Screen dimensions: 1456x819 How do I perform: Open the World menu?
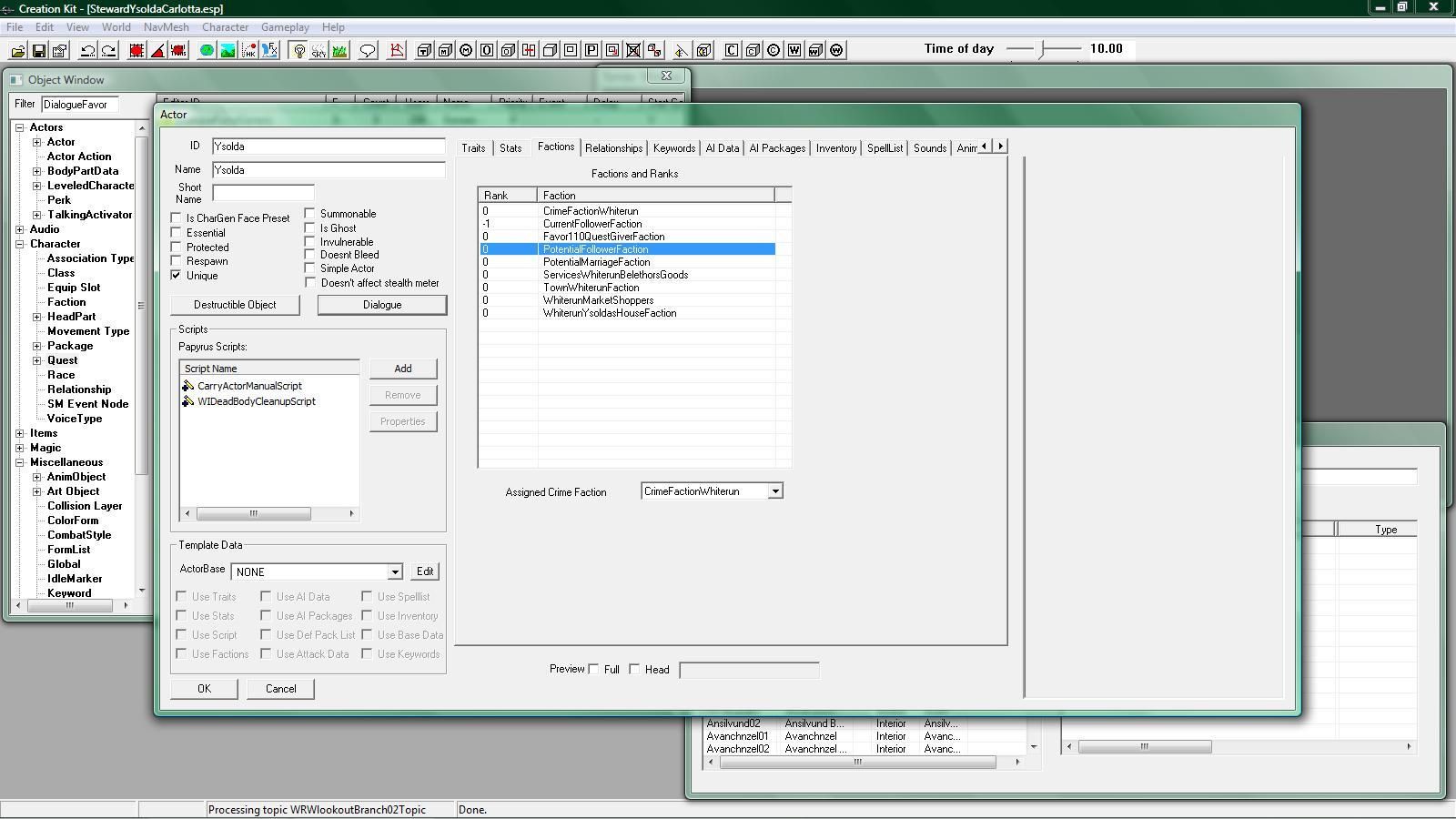(x=116, y=27)
